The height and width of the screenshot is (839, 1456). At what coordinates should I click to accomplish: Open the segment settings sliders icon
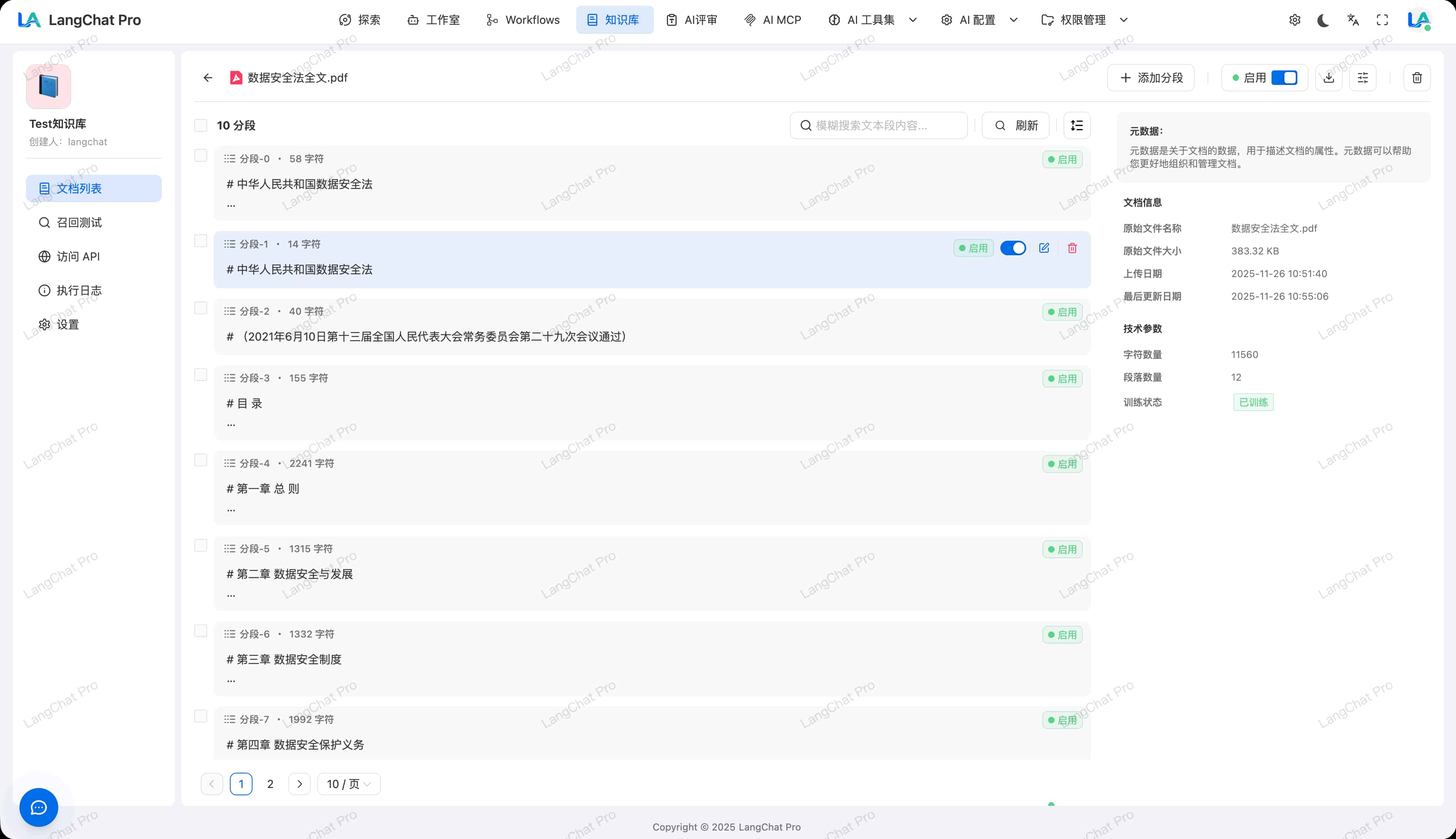1363,78
